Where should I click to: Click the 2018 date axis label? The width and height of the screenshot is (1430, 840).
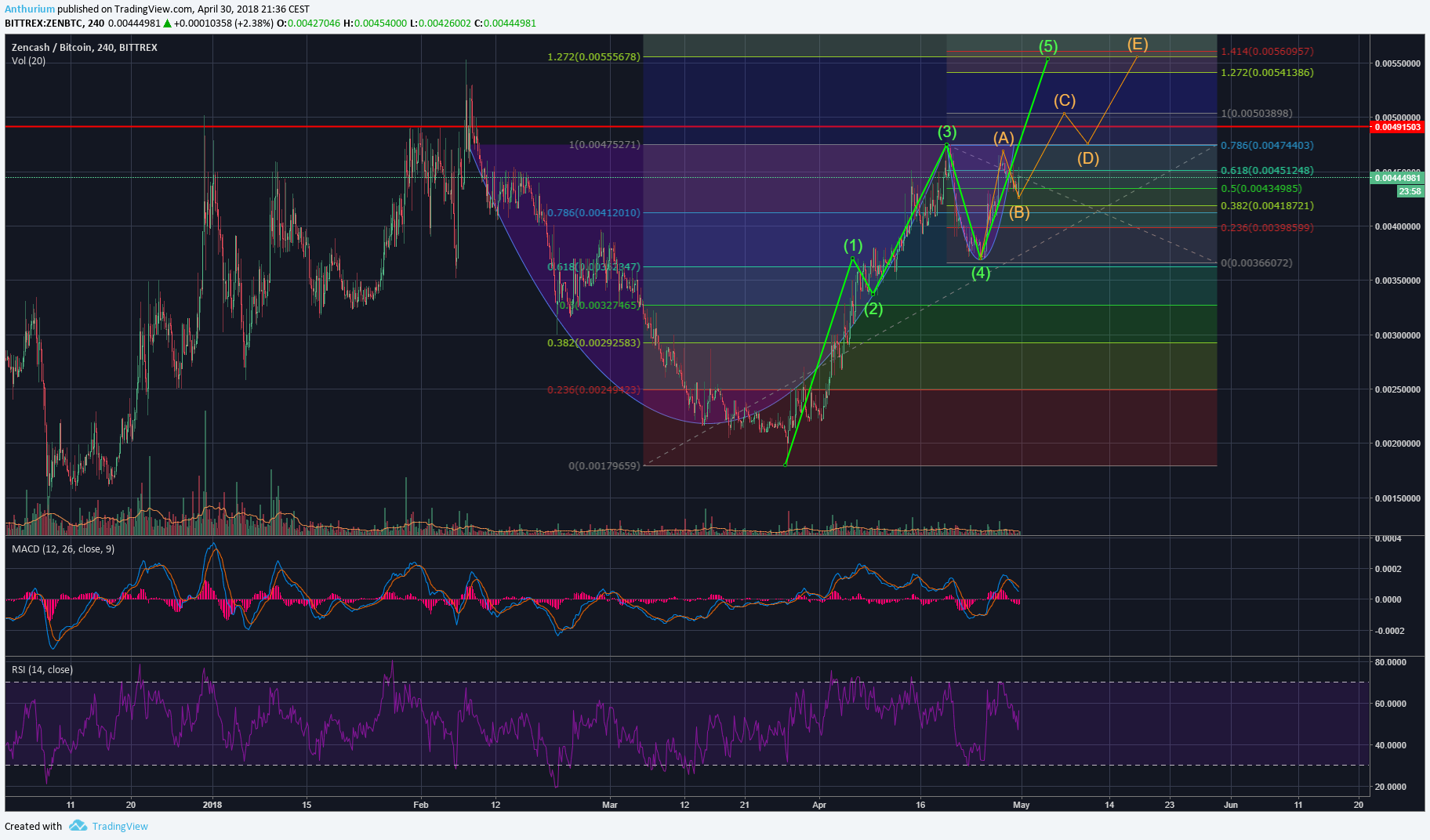(x=212, y=805)
